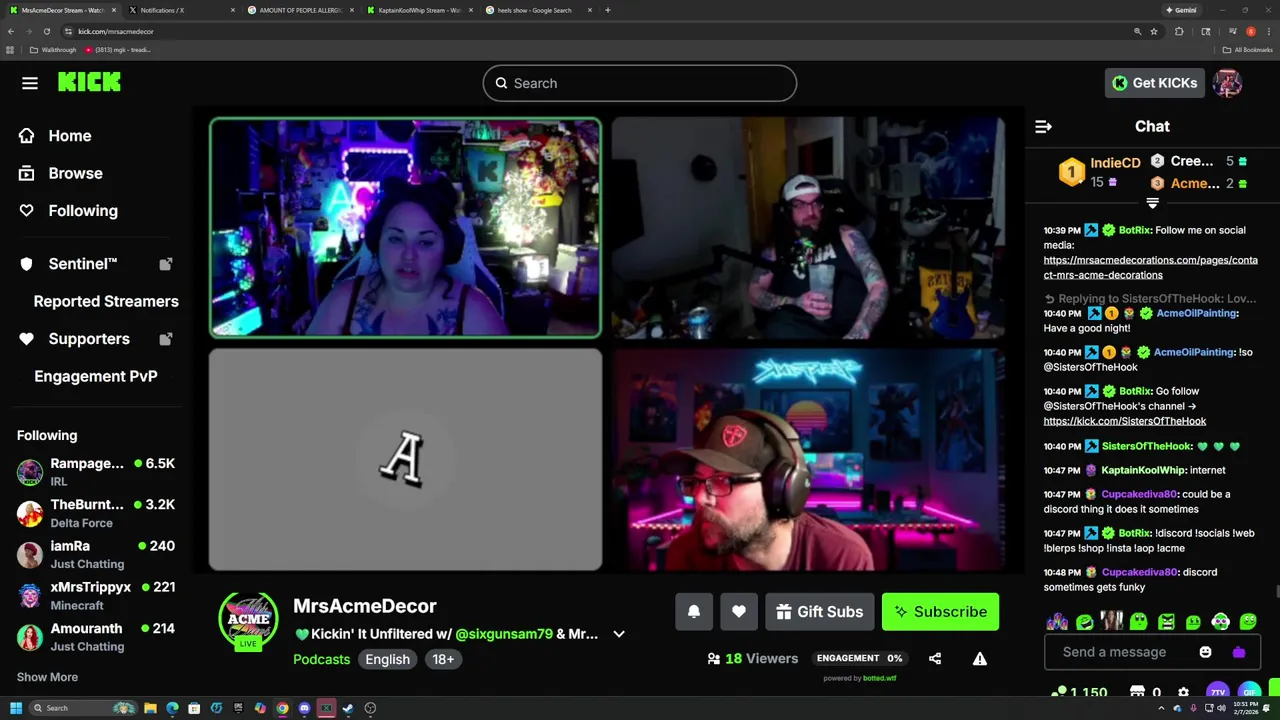Click the Gift Subs button

(x=820, y=612)
